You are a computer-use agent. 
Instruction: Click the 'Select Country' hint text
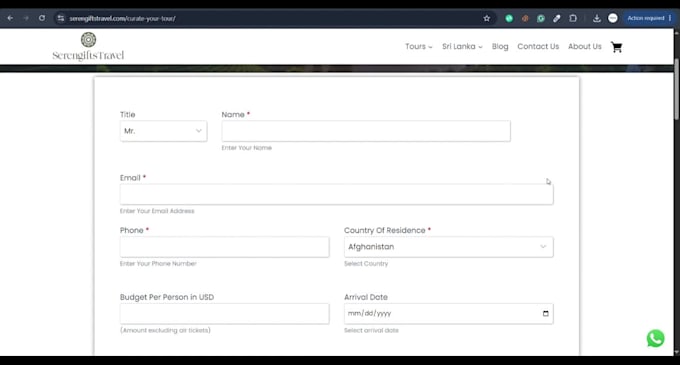click(x=366, y=264)
